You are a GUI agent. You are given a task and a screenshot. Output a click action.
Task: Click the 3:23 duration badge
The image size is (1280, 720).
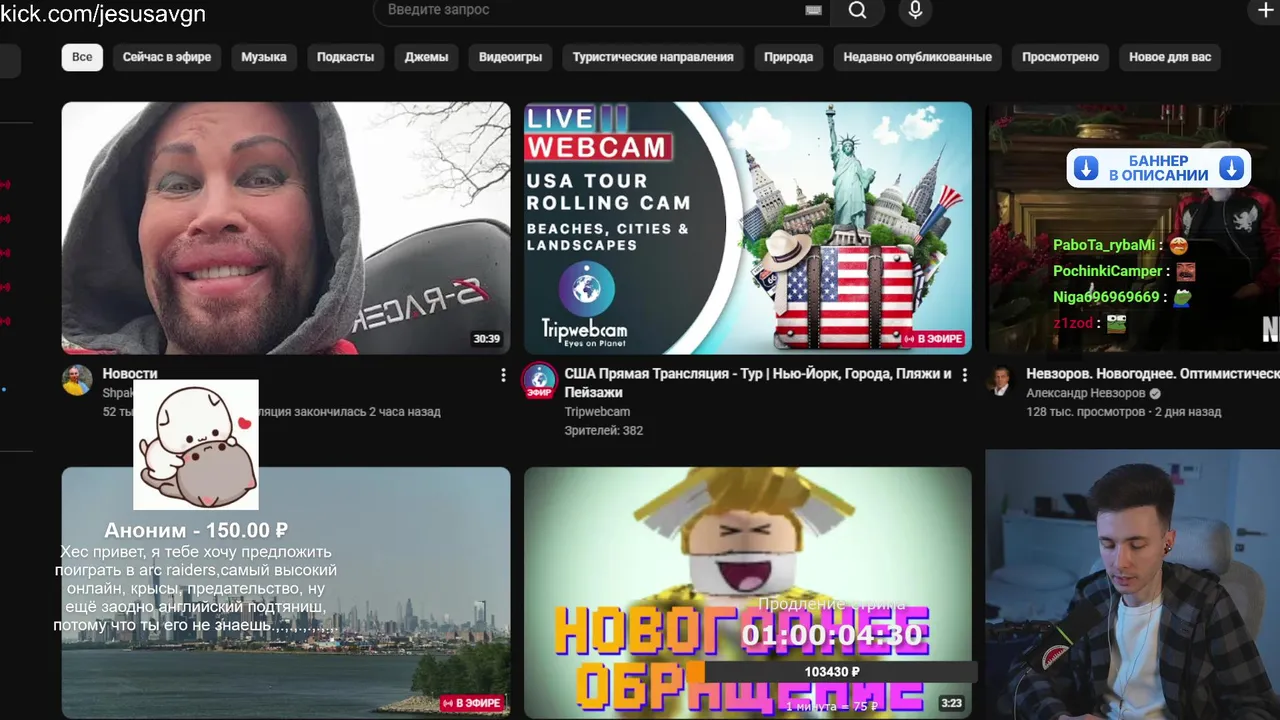952,703
